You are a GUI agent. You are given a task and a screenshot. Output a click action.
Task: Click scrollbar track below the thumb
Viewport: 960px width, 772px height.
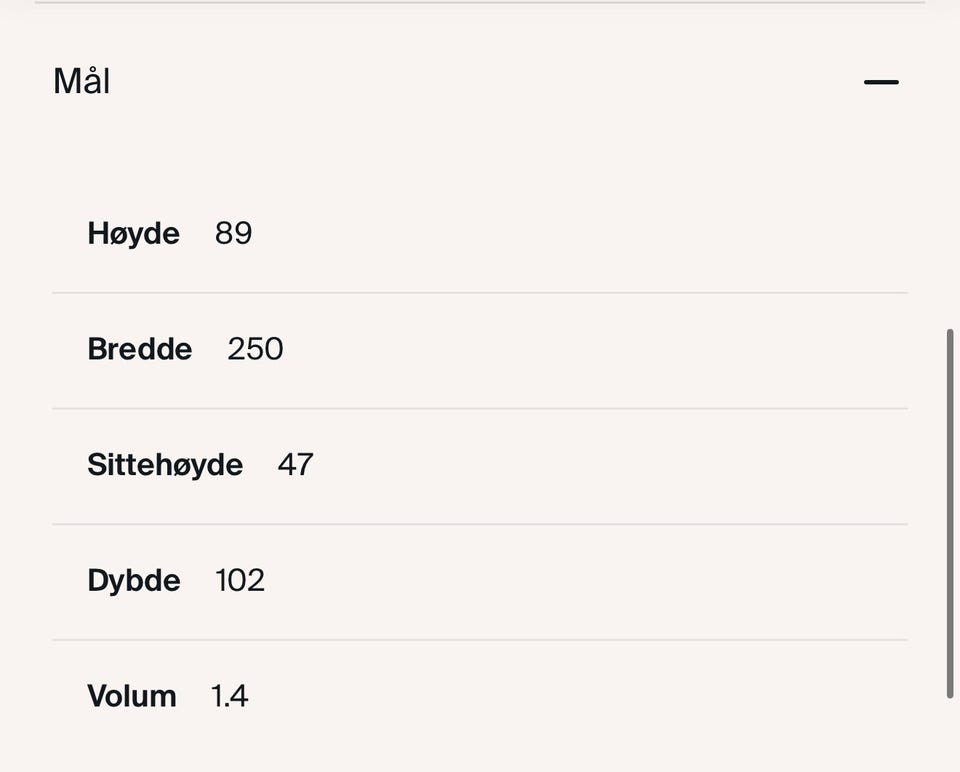(949, 740)
